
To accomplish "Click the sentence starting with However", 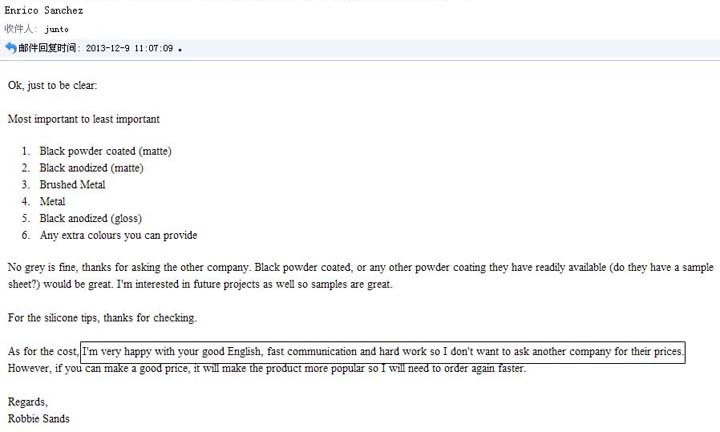I will coord(267,368).
